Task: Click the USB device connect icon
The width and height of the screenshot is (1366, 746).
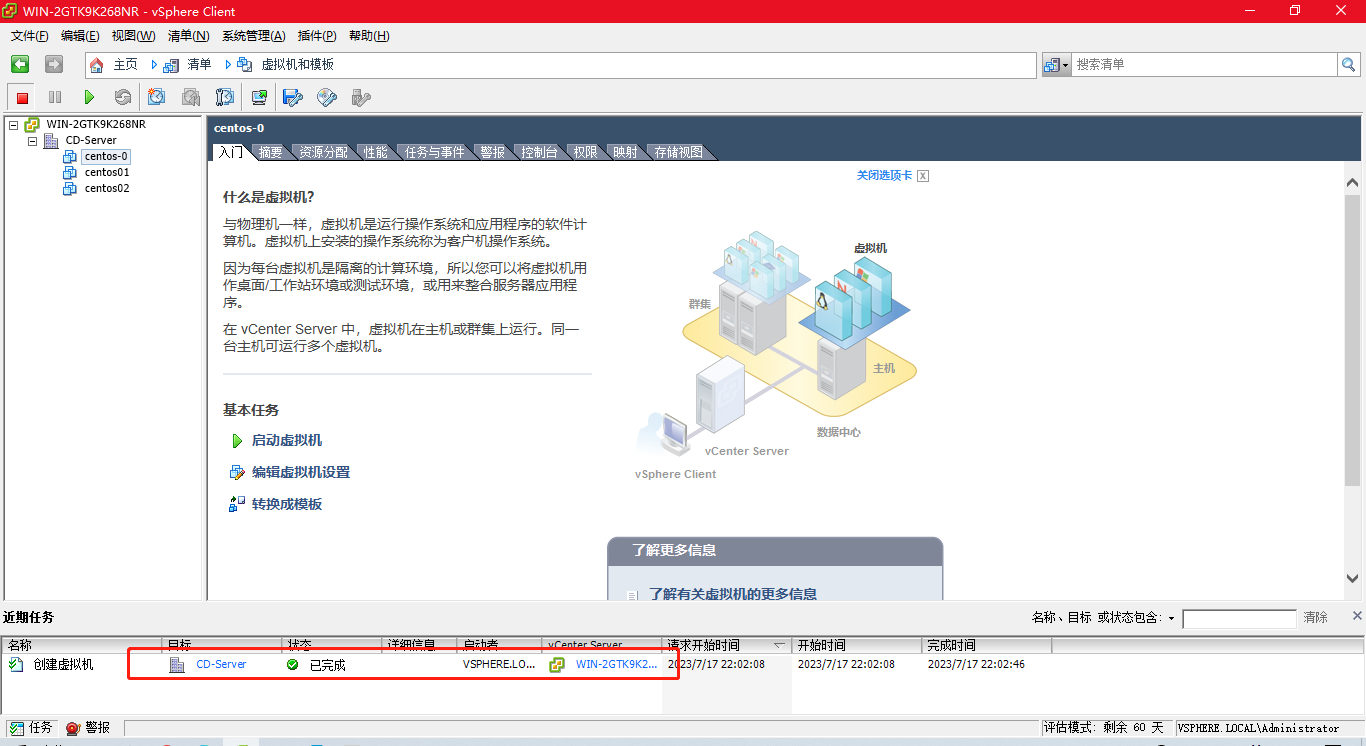Action: pyautogui.click(x=361, y=97)
